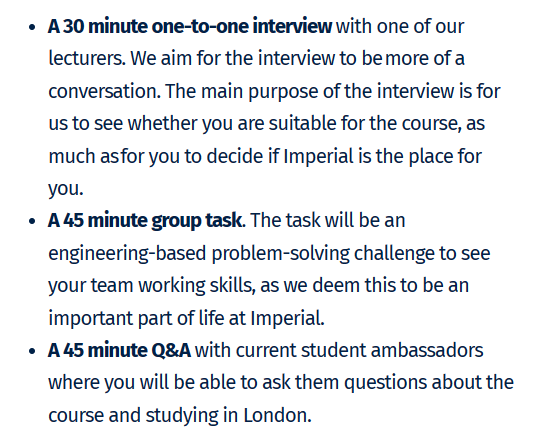The image size is (547, 447).
Task: Click the word 'conversation' in the text
Action: point(103,91)
